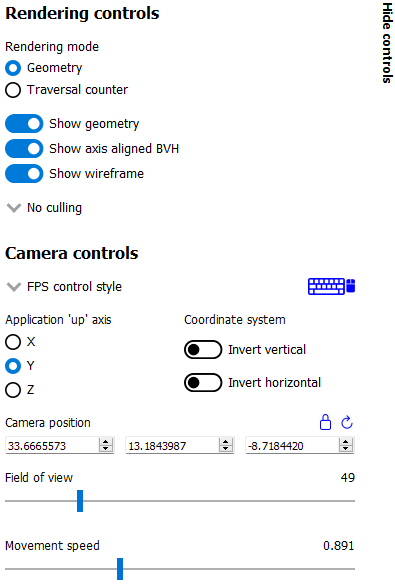The width and height of the screenshot is (395, 585).
Task: Open the No culling dropdown
Action: (x=44, y=208)
